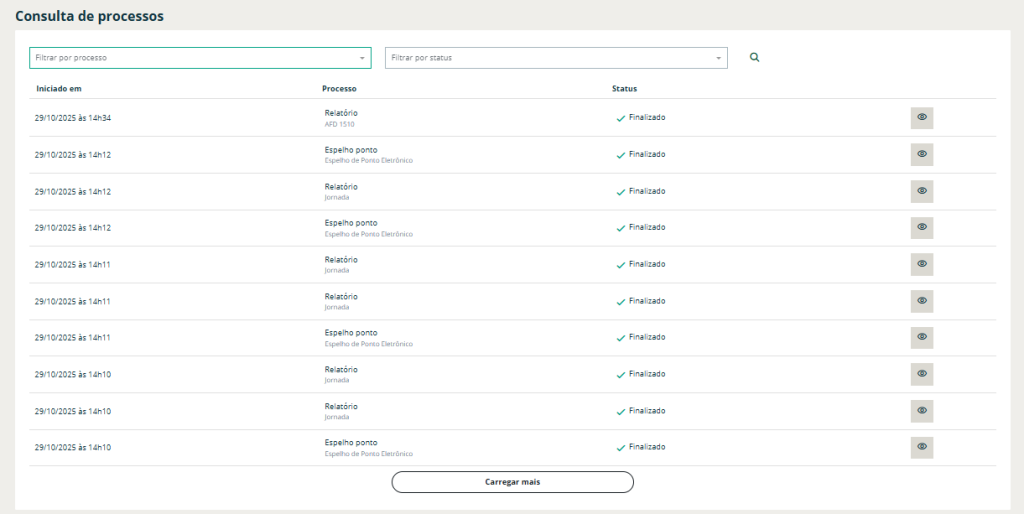Expand the Filtrar por status dropdown arrow

pyautogui.click(x=718, y=58)
